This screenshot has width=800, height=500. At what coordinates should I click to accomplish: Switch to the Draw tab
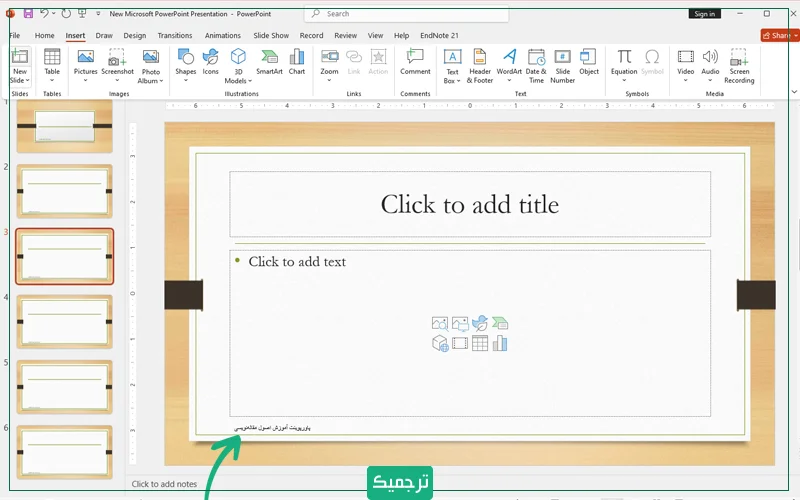click(104, 35)
